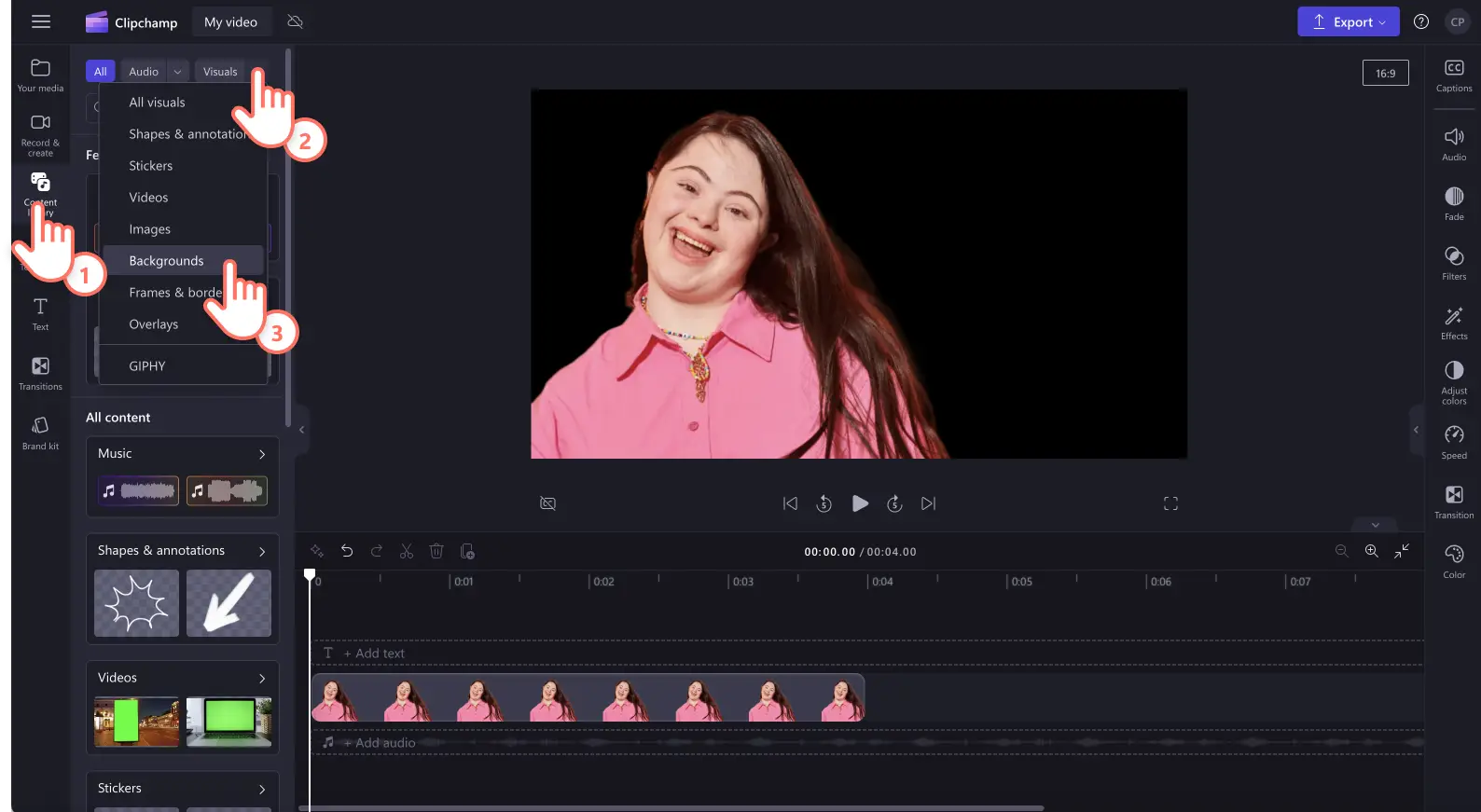Viewport: 1481px width, 812px height.
Task: Collapse the right properties panel
Action: 1416,430
